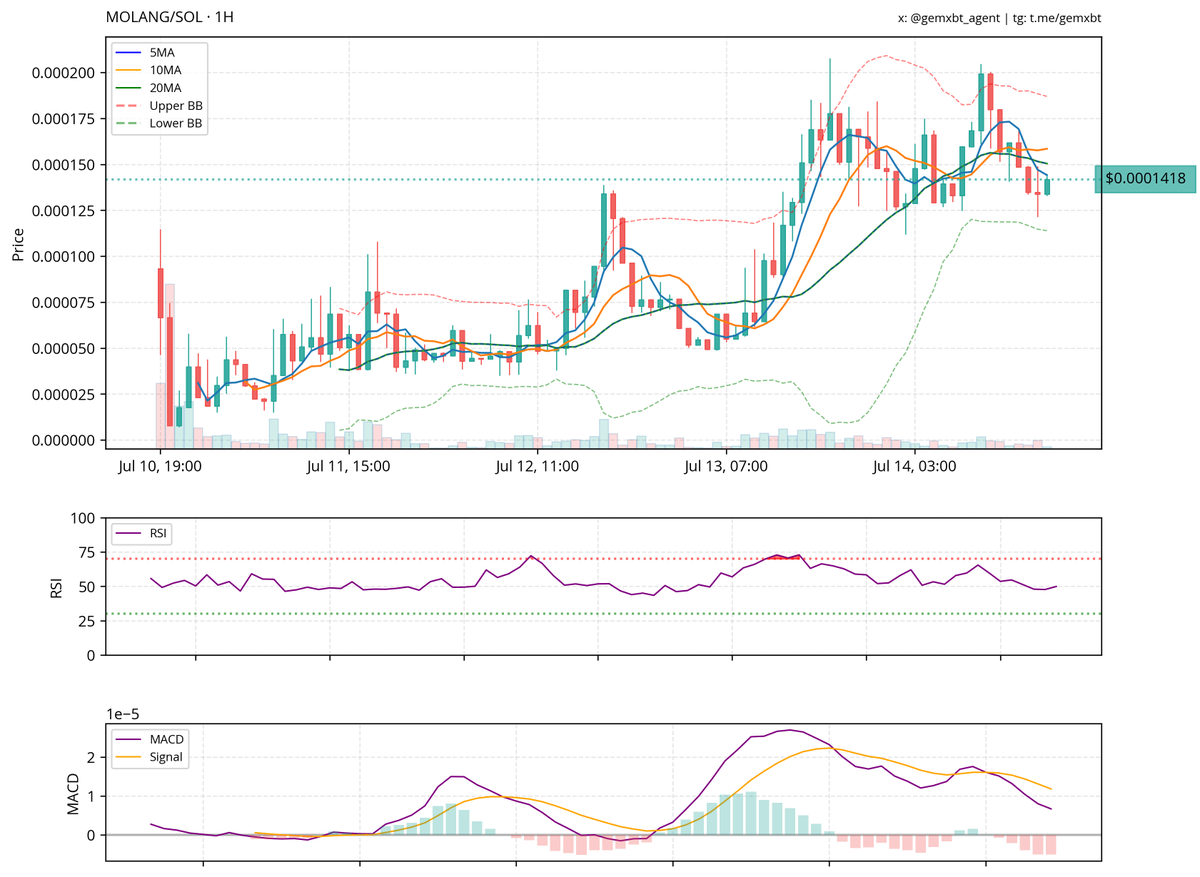This screenshot has width=1200, height=877.
Task: Click the RSI 25 tick label
Action: (86, 621)
